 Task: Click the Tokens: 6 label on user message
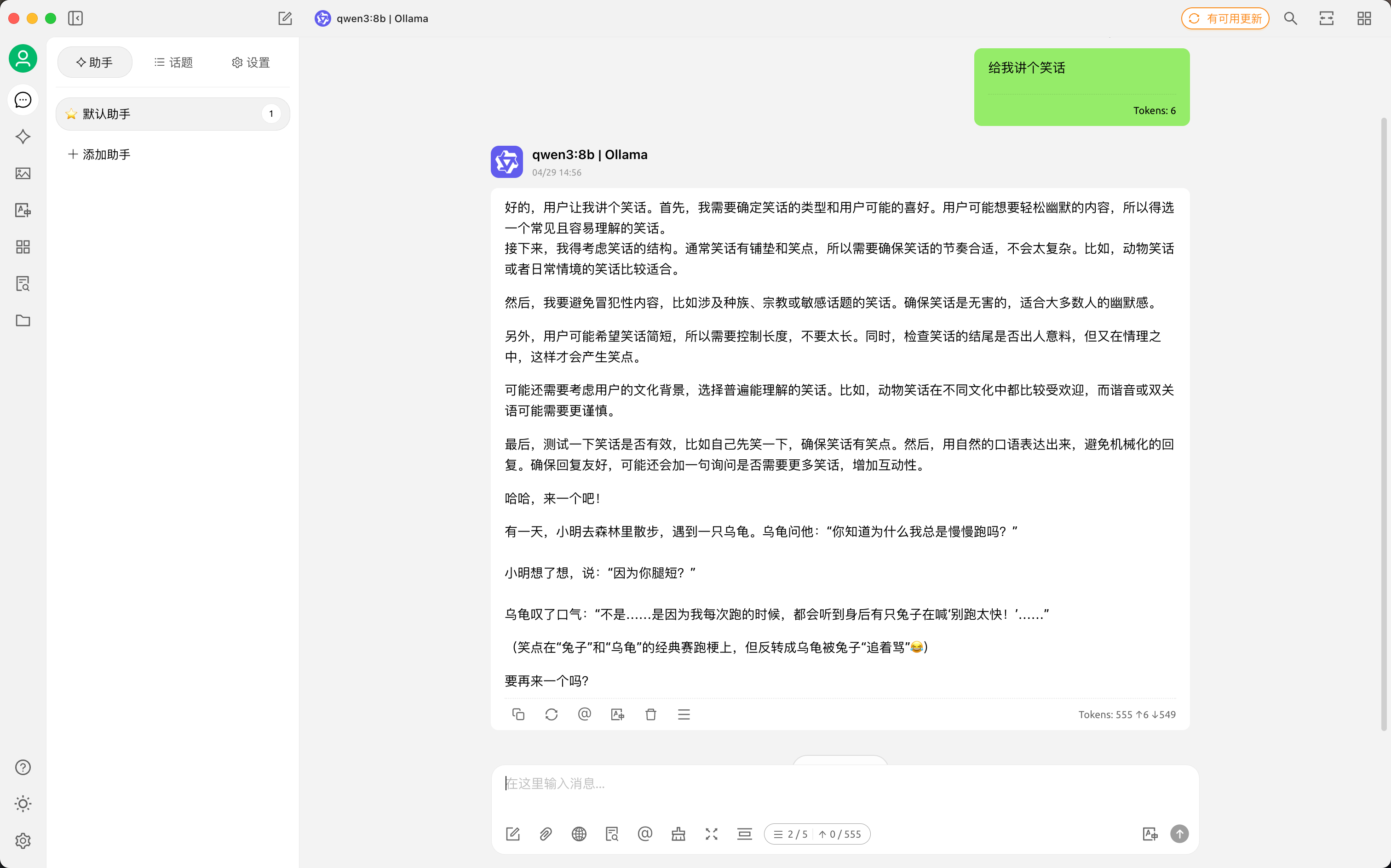1155,110
